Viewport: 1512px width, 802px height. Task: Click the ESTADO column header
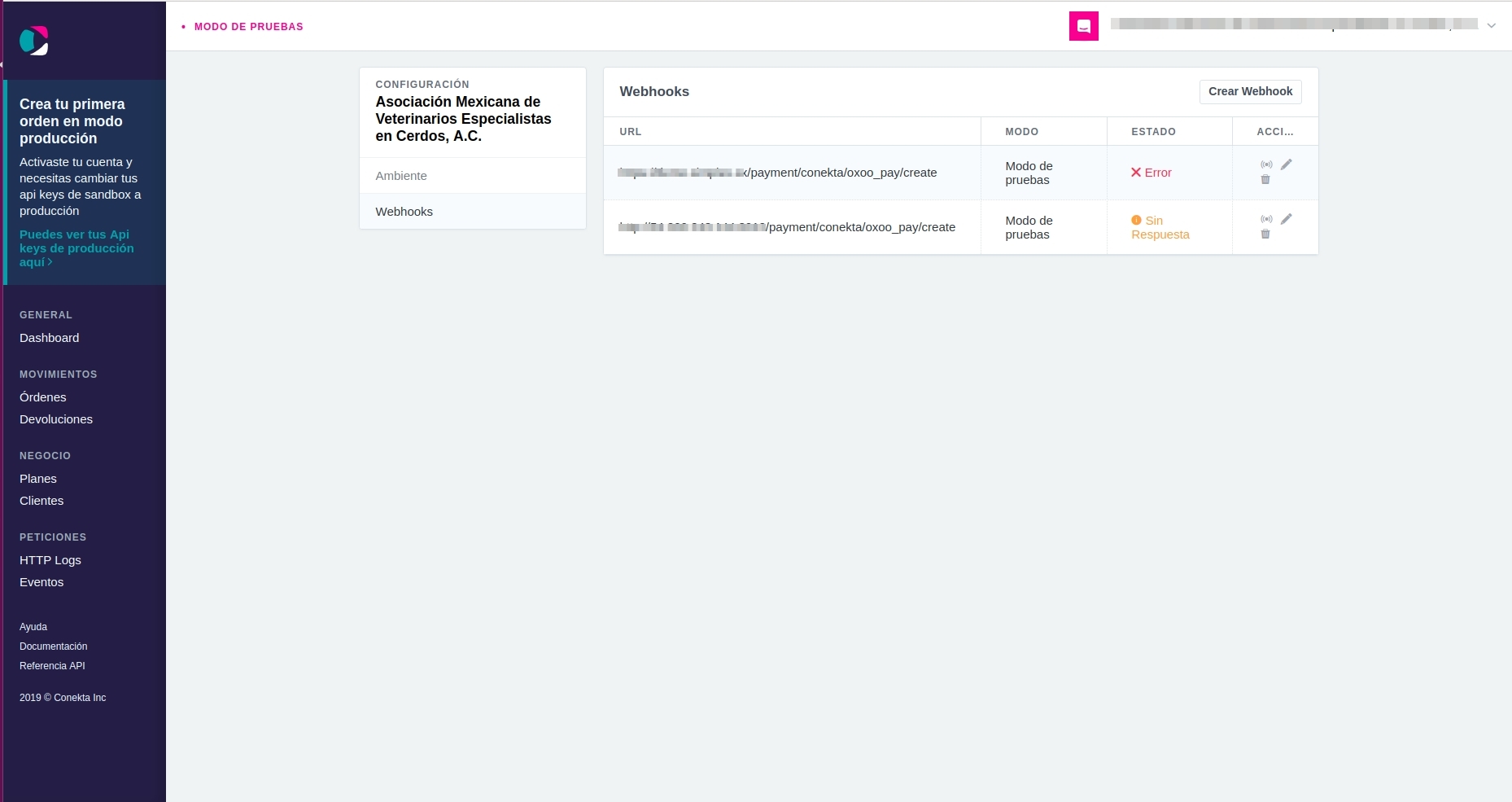pos(1154,132)
